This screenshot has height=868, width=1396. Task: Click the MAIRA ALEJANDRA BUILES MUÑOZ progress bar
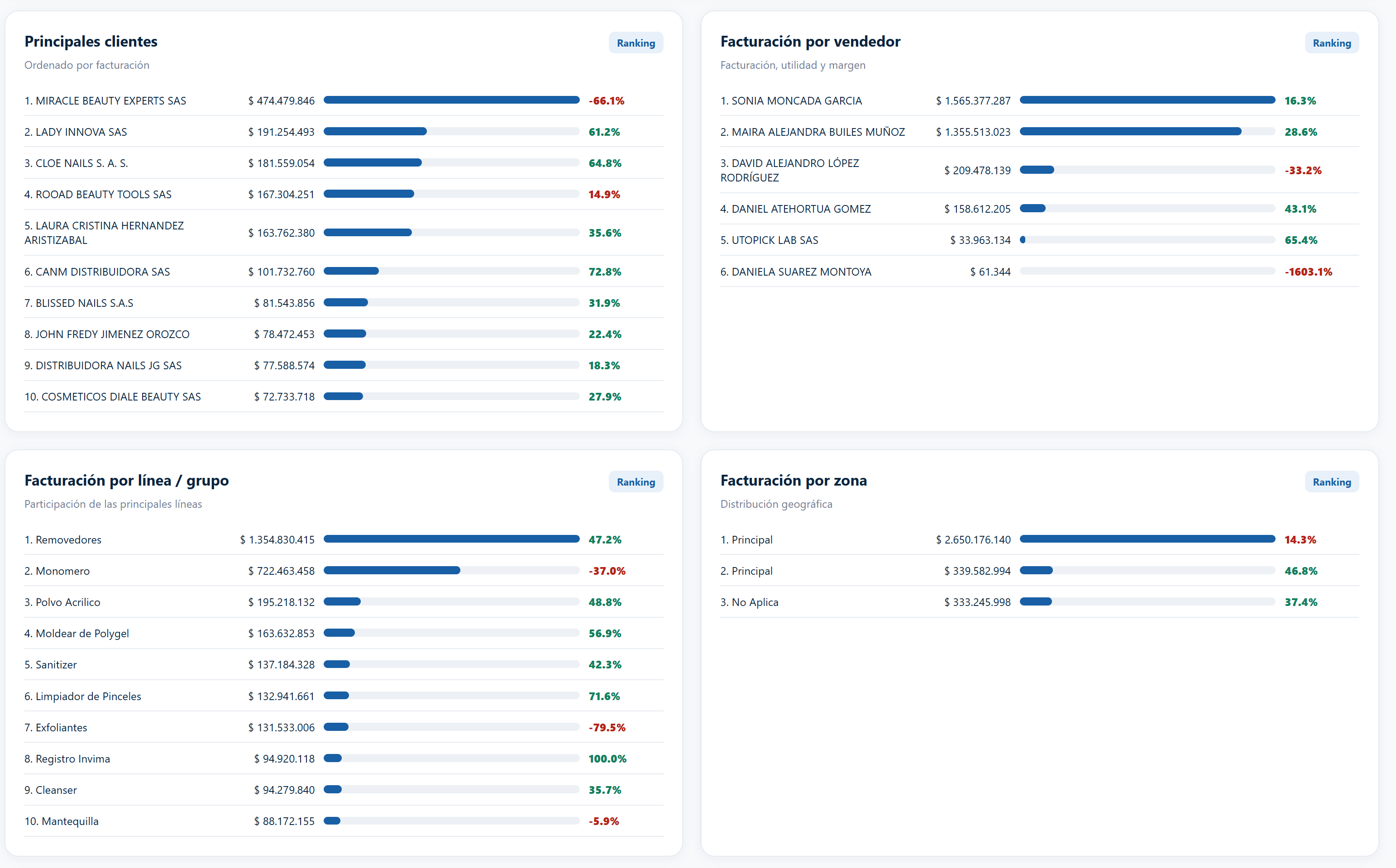(x=1147, y=131)
